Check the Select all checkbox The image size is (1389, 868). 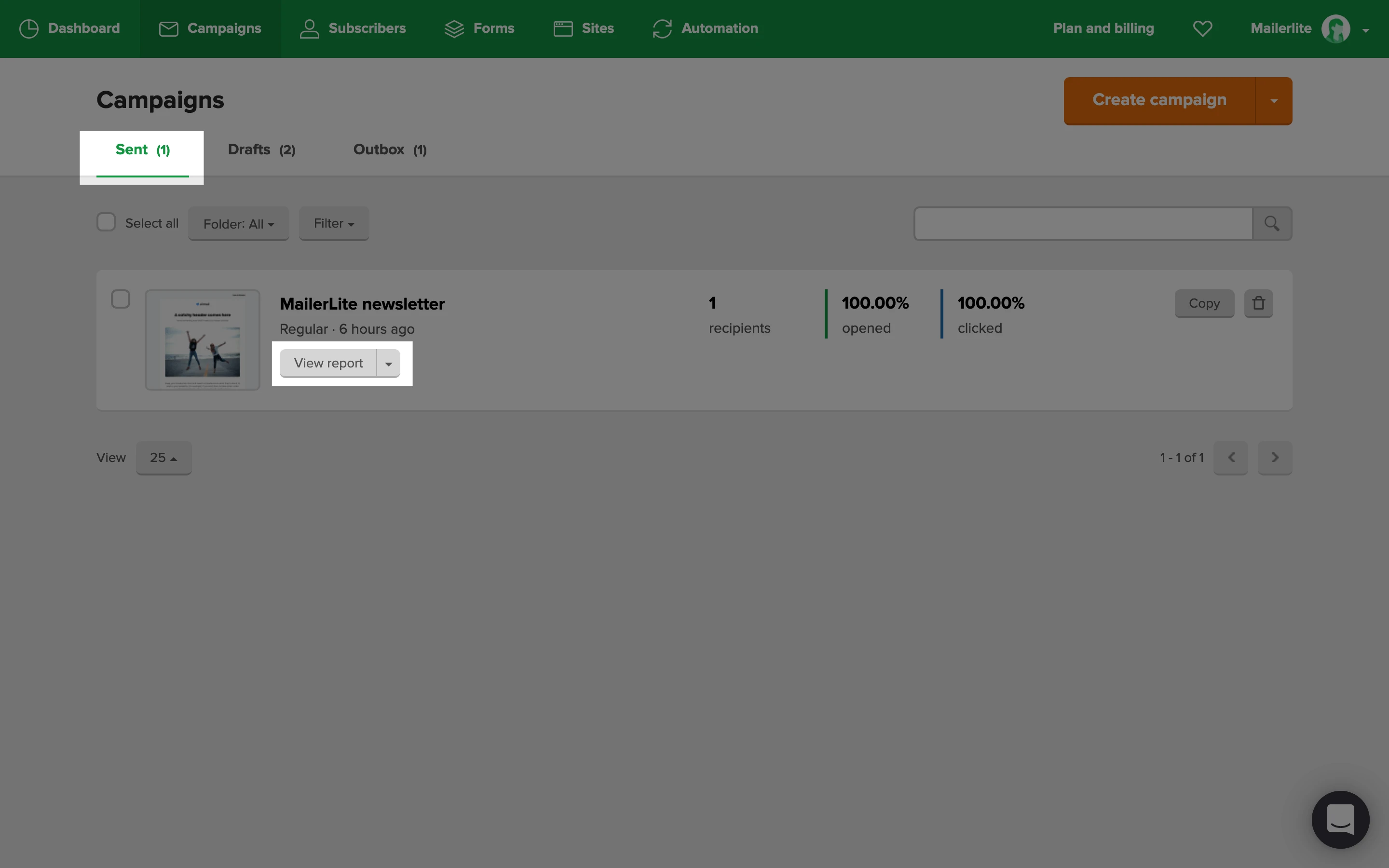[106, 222]
